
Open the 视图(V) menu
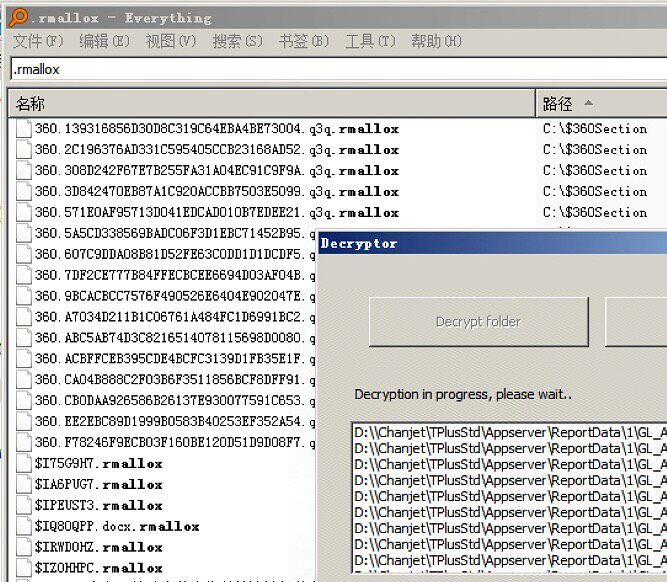(171, 41)
